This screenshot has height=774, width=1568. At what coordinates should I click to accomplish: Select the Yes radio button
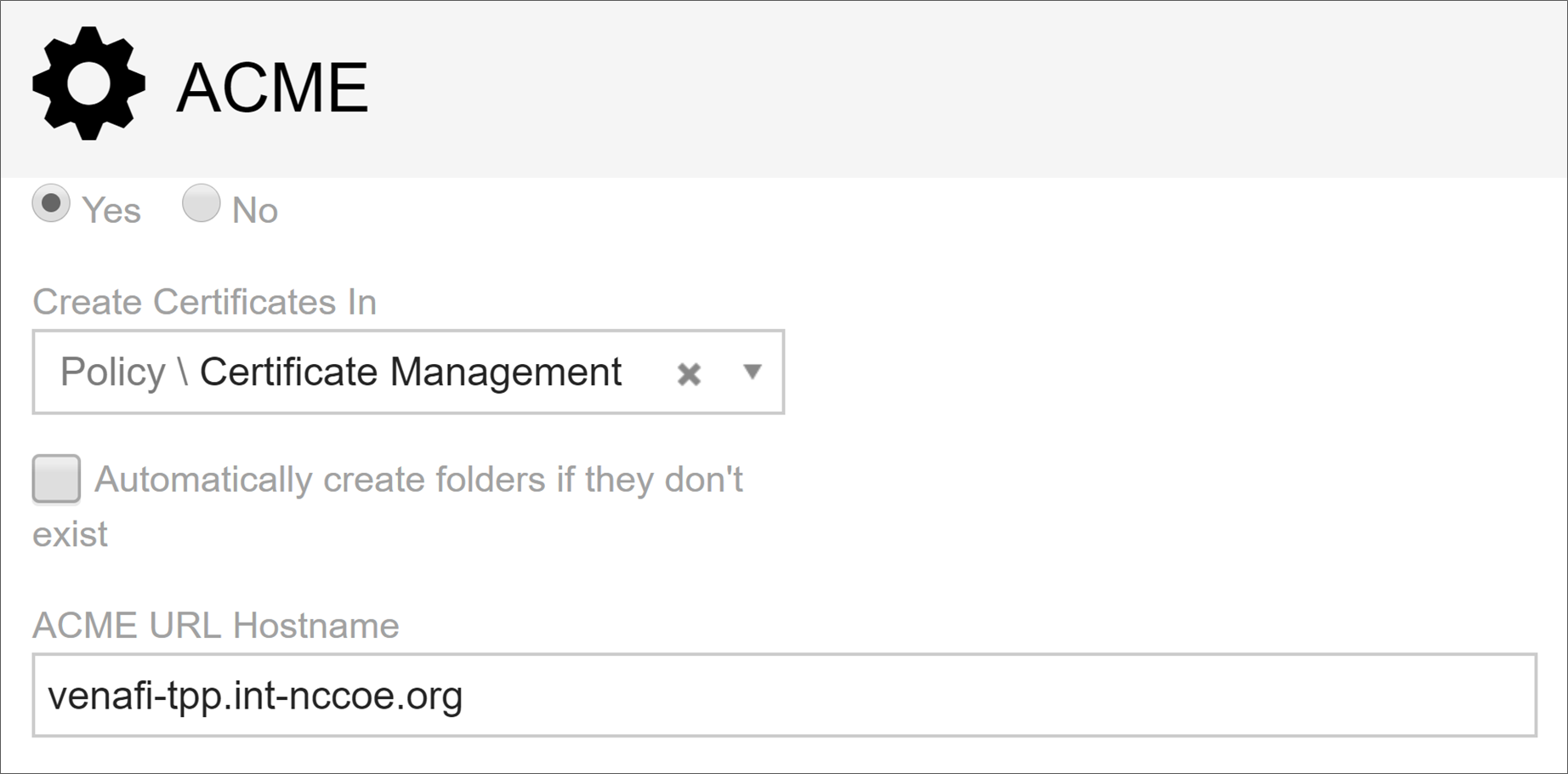point(51,204)
